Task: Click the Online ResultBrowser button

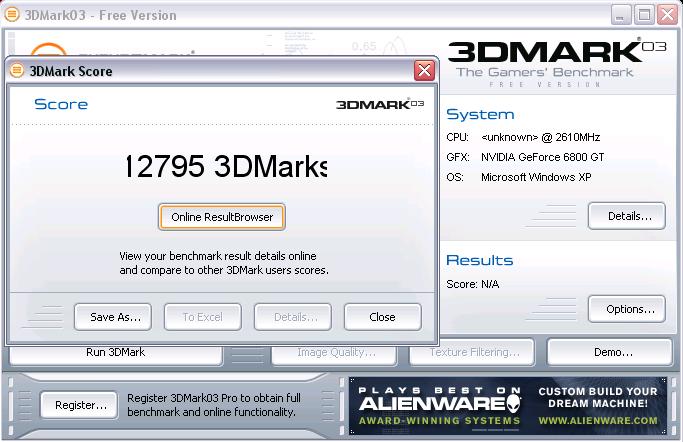Action: (x=222, y=217)
